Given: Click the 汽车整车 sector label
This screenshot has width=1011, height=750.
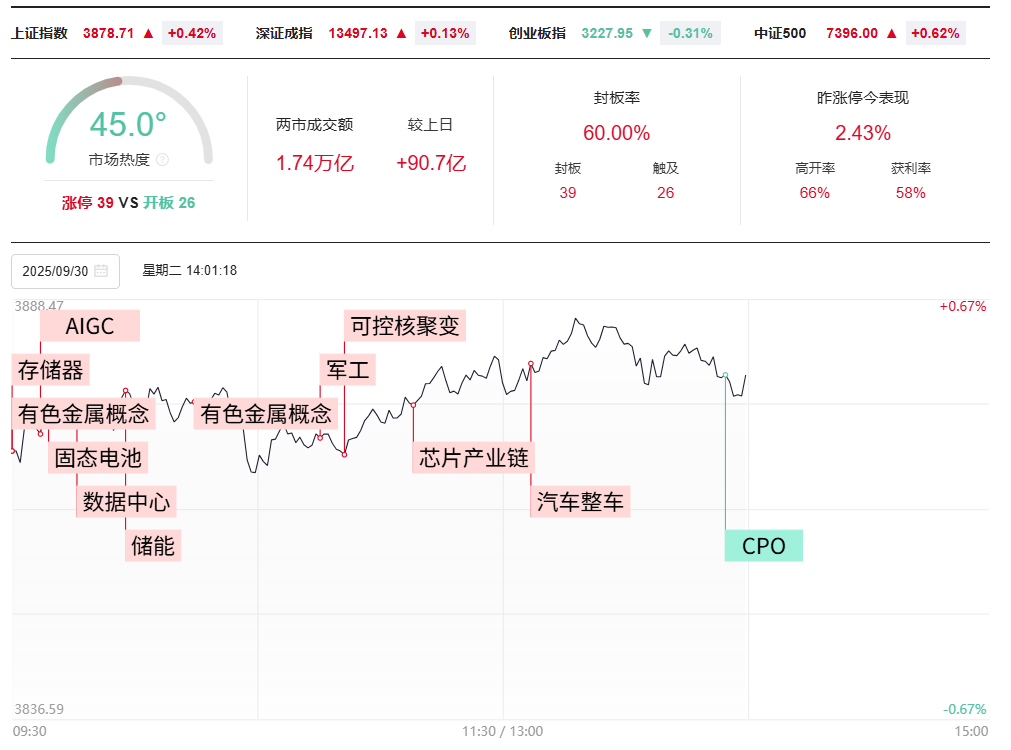Looking at the screenshot, I should coord(580,502).
